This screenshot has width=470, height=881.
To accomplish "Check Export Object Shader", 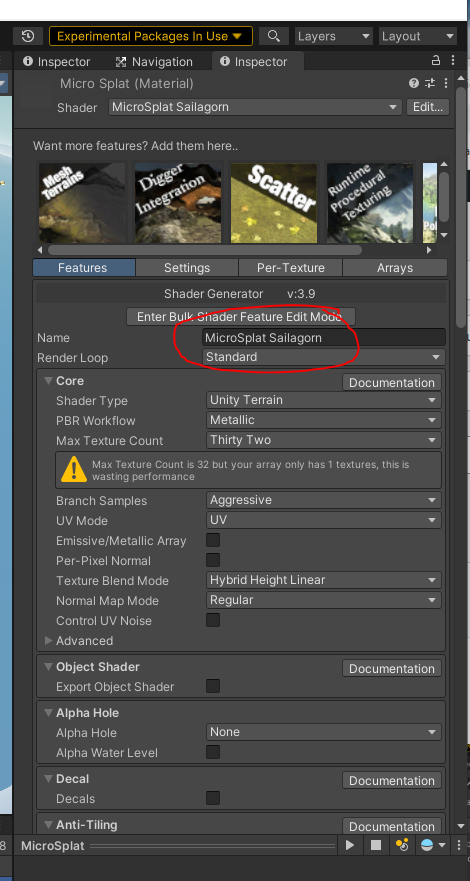I will click(x=213, y=686).
